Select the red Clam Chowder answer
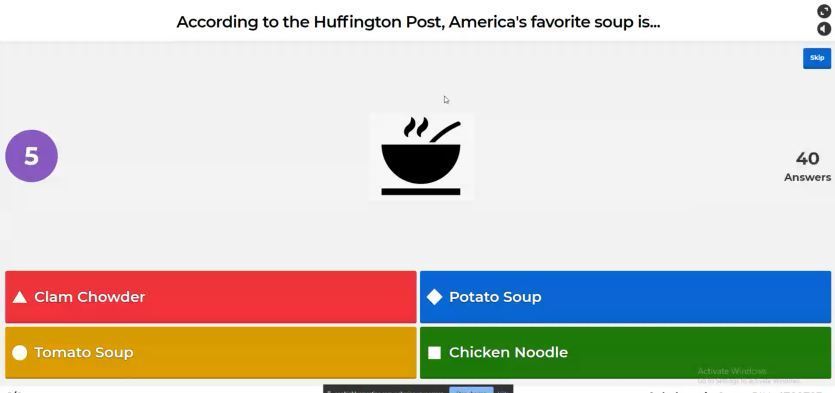The image size is (835, 393). (211, 297)
